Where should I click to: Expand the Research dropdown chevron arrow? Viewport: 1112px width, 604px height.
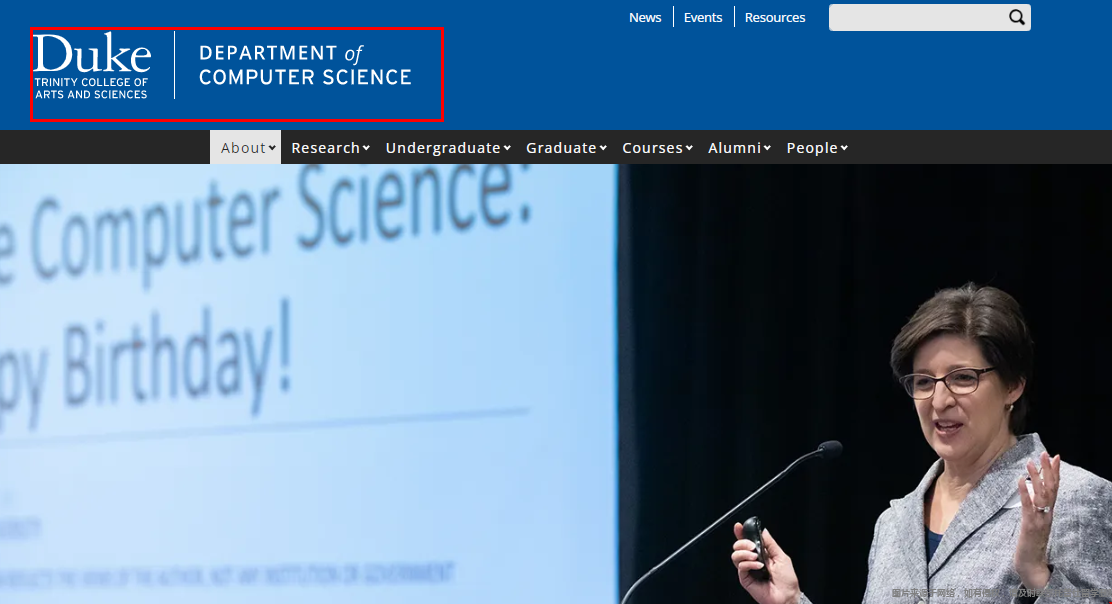[x=366, y=148]
